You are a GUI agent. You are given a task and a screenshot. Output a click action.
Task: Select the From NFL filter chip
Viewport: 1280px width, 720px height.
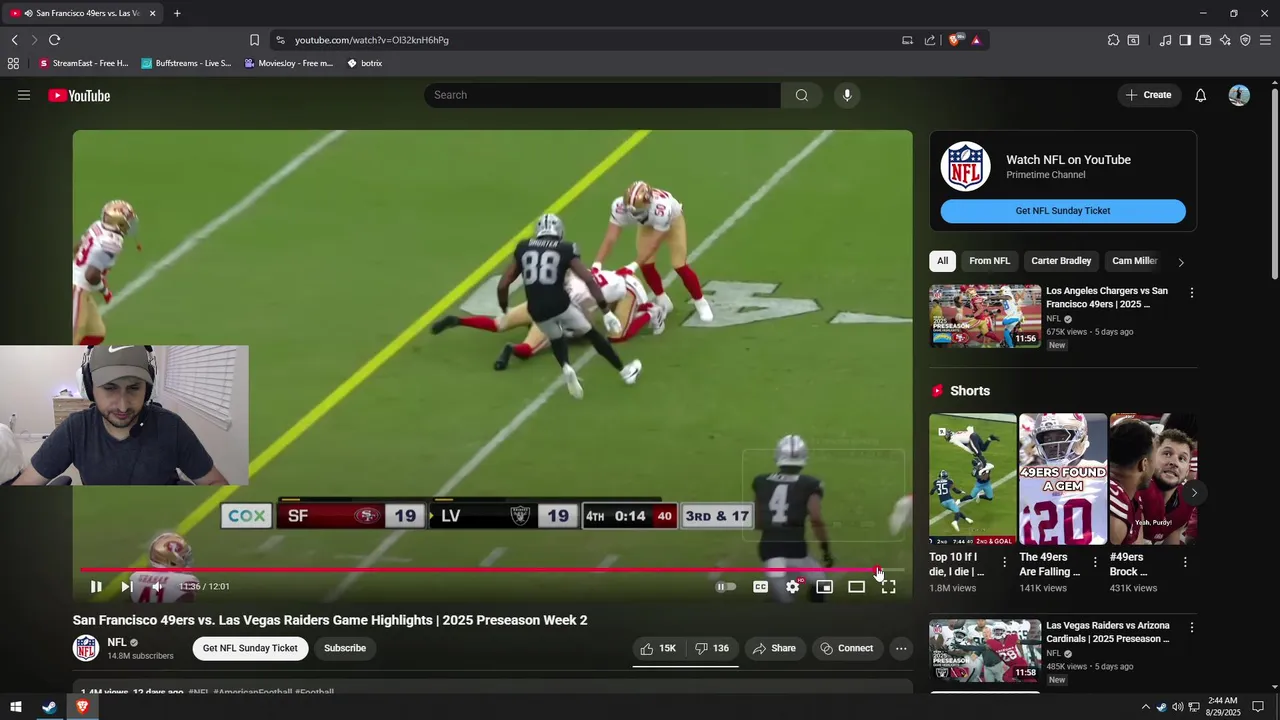[x=989, y=261]
